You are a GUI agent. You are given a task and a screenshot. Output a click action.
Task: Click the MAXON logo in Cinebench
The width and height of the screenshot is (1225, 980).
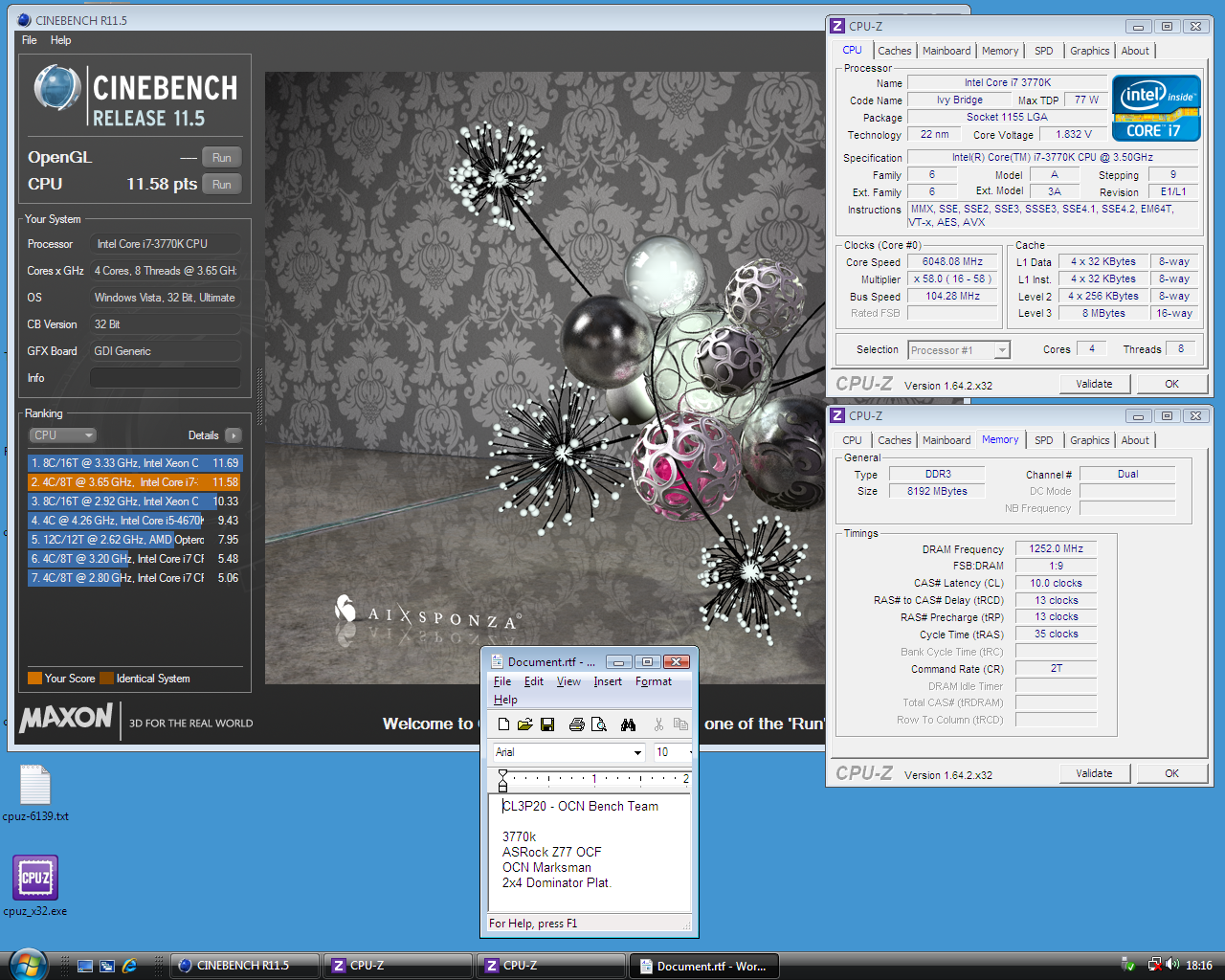tap(66, 718)
